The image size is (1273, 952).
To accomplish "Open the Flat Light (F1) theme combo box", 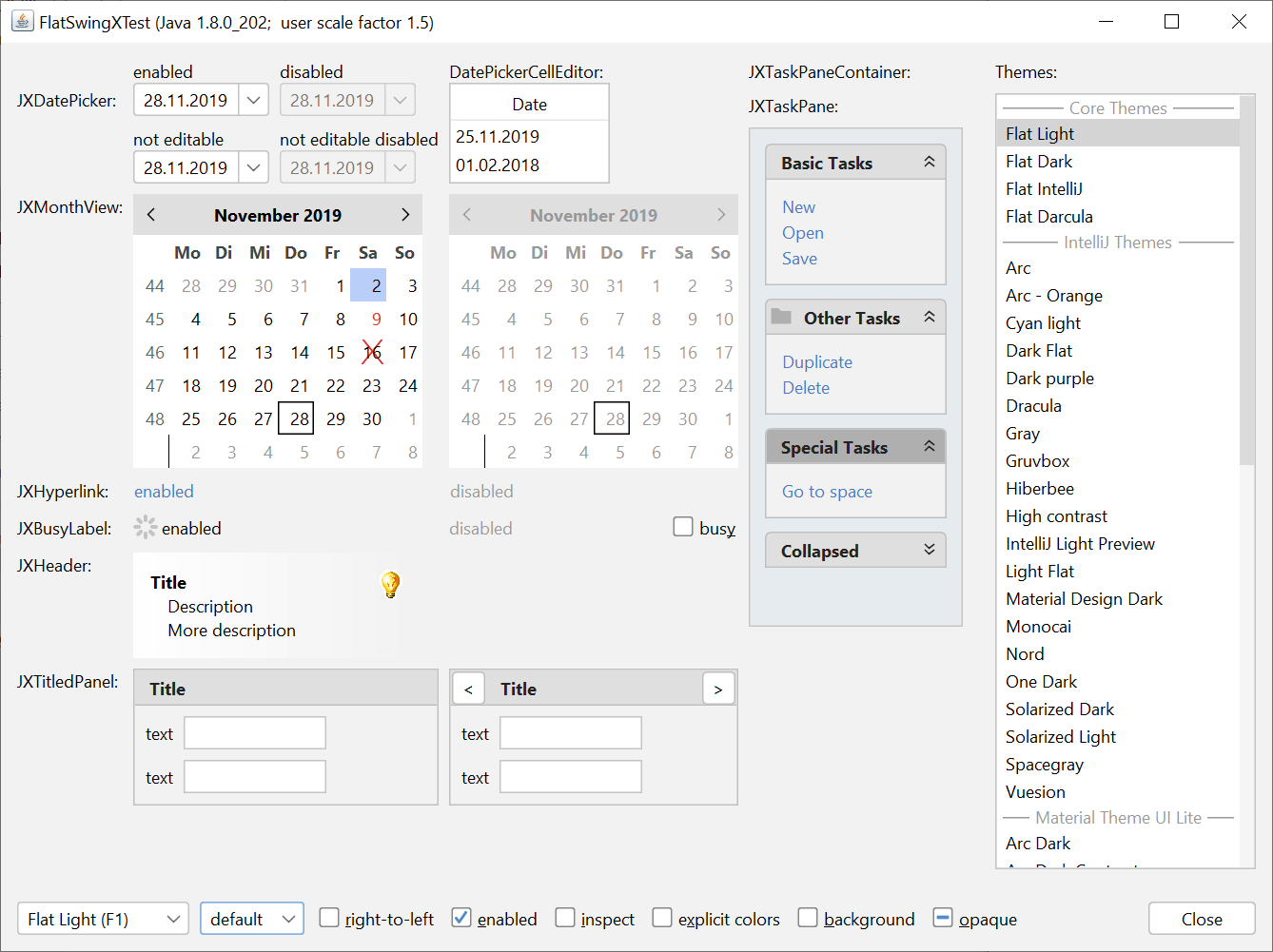I will tap(103, 919).
